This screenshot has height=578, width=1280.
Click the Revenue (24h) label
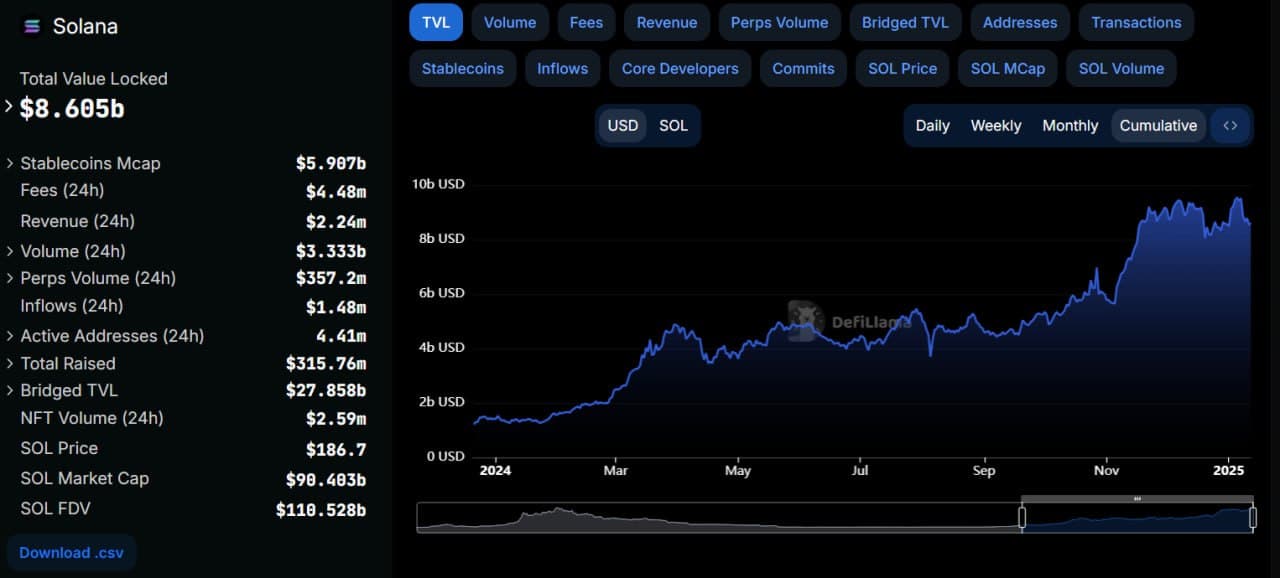pos(77,221)
